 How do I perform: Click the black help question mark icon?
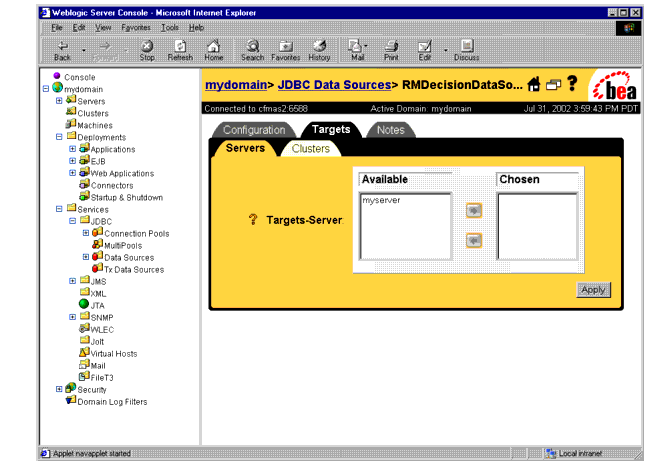pyautogui.click(x=572, y=83)
